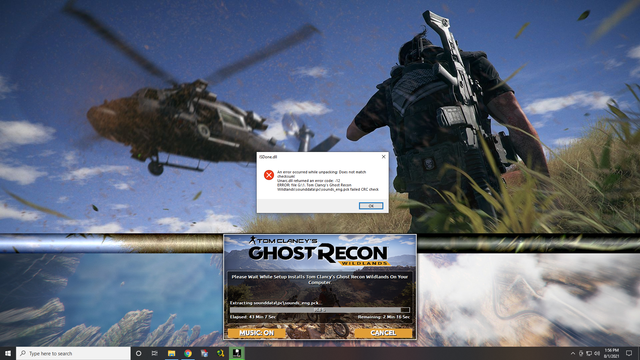Click the 'Remaining: 2 Min 16 Sec' text

pyautogui.click(x=384, y=317)
